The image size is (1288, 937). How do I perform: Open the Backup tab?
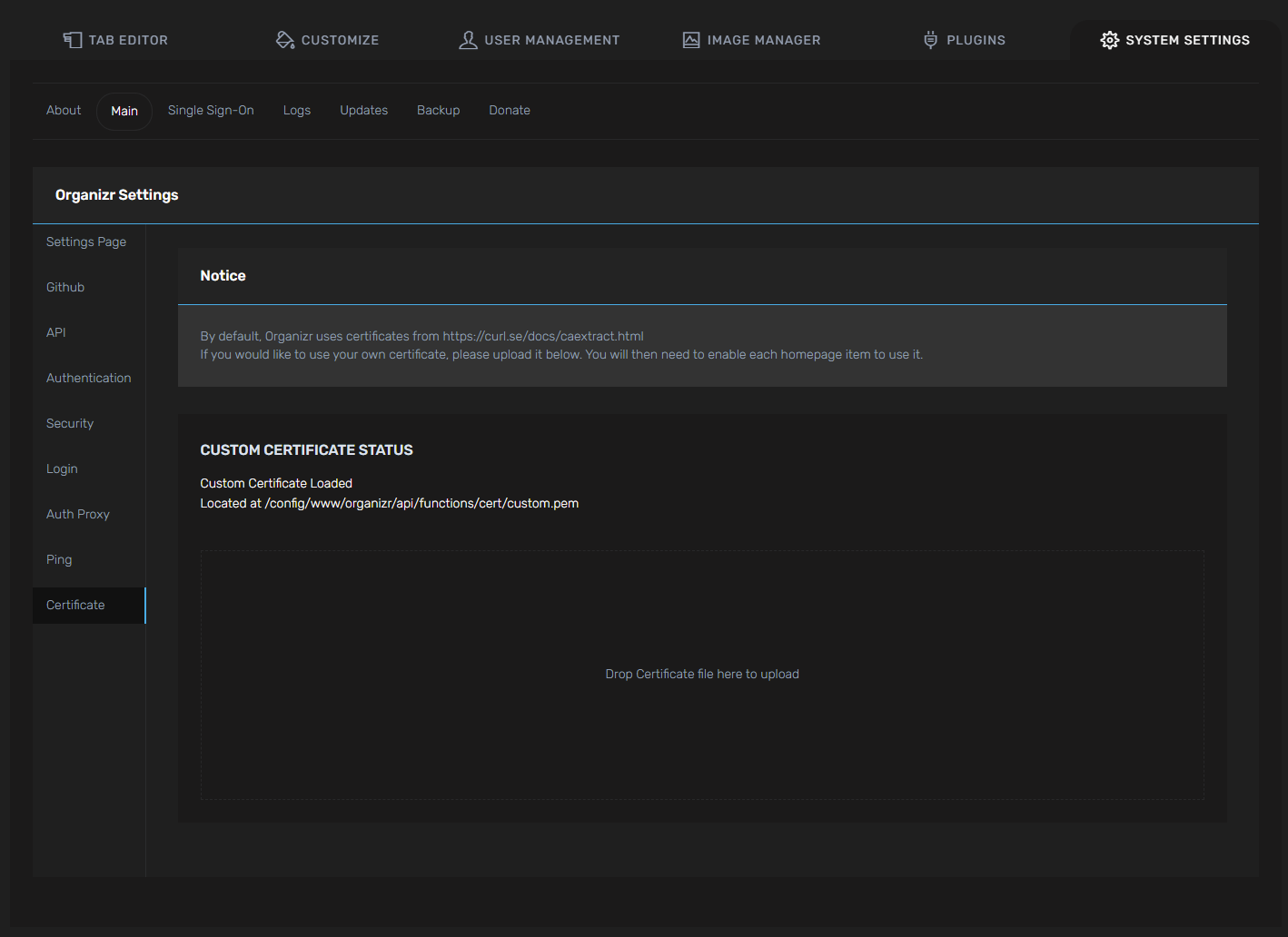coord(438,110)
